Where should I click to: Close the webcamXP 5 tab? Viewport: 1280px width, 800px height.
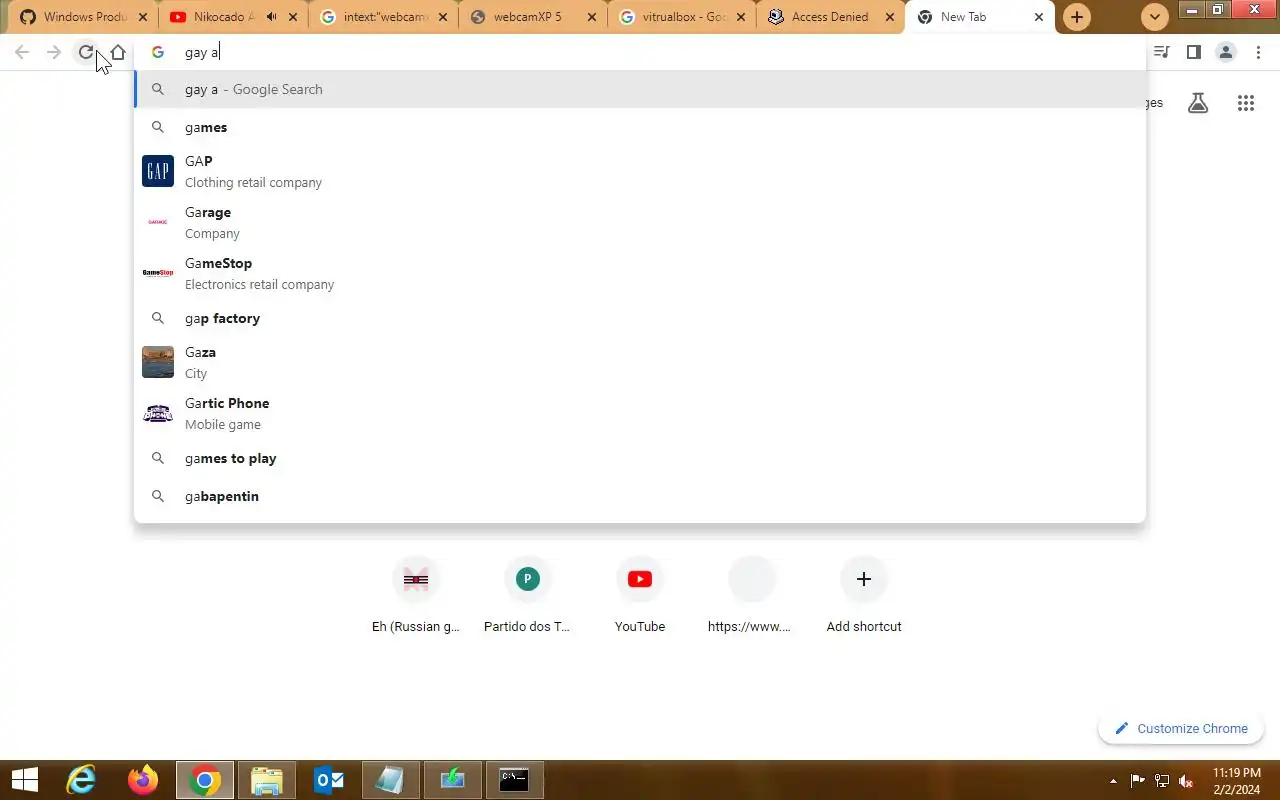pos(592,17)
